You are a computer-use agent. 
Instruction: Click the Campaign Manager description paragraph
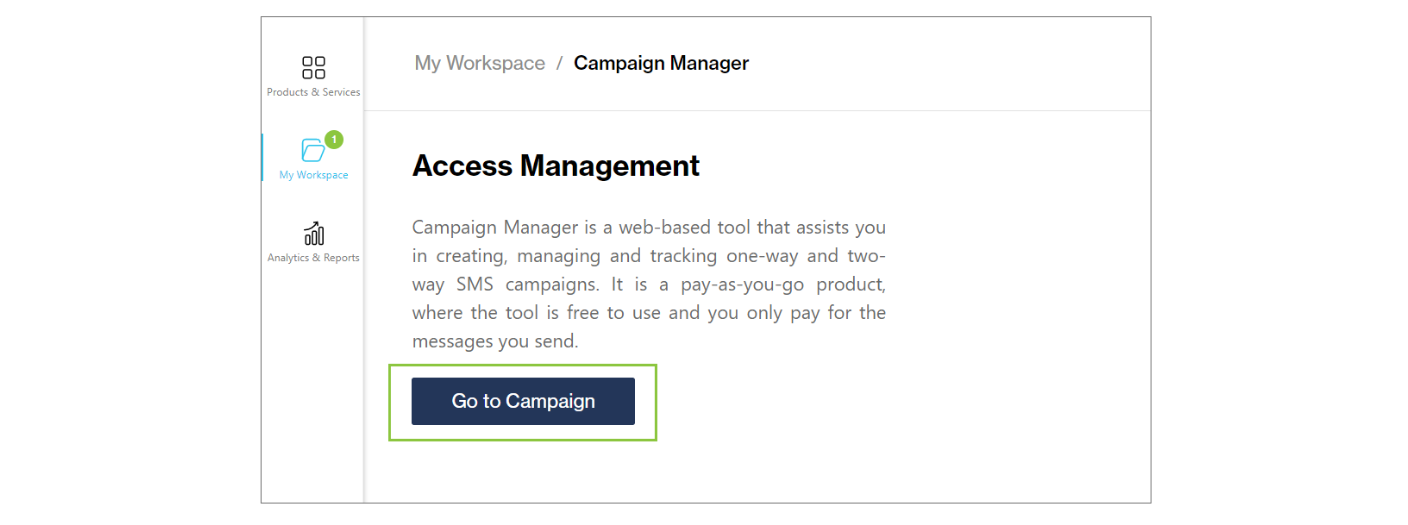pos(648,284)
